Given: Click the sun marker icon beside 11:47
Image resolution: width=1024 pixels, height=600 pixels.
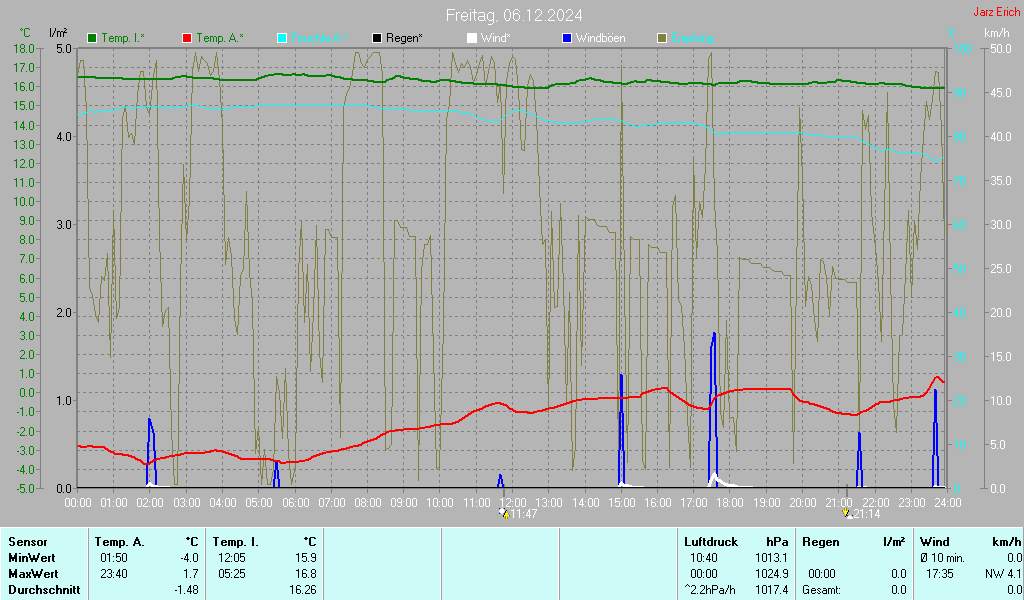Looking at the screenshot, I should pos(504,513).
